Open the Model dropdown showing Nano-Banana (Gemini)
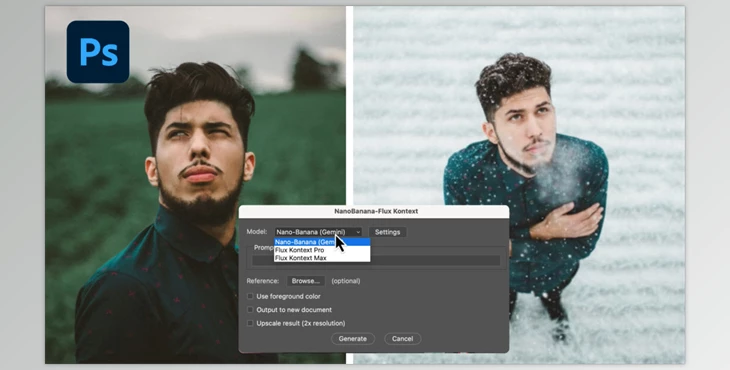 click(x=318, y=232)
